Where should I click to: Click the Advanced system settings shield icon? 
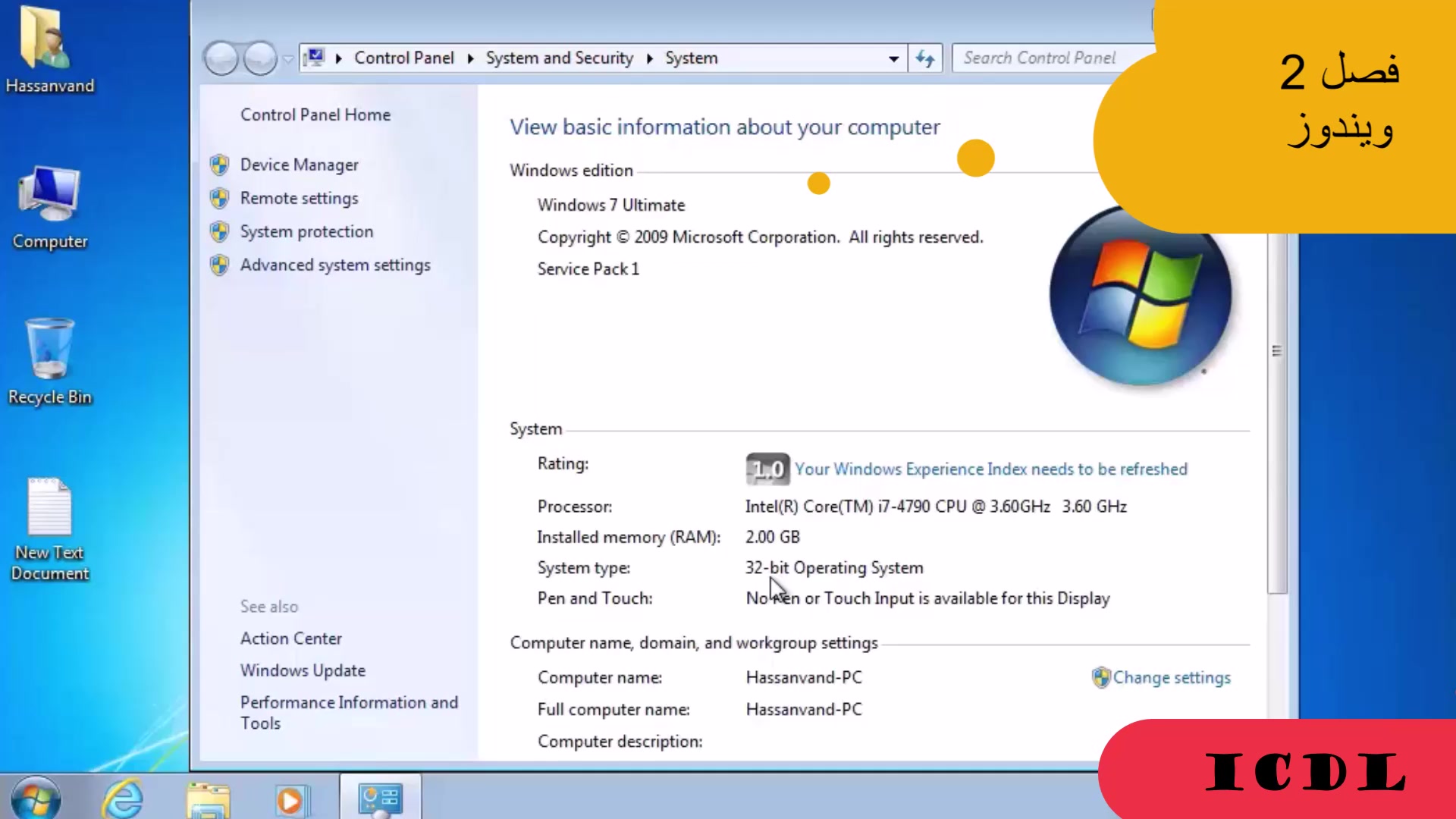220,265
